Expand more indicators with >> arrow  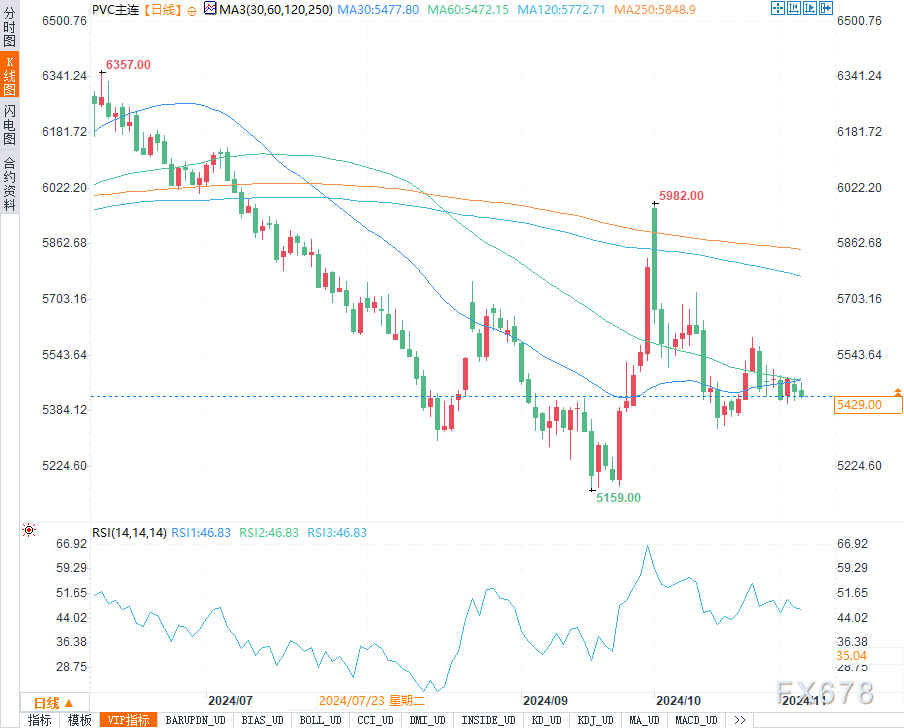click(x=739, y=720)
